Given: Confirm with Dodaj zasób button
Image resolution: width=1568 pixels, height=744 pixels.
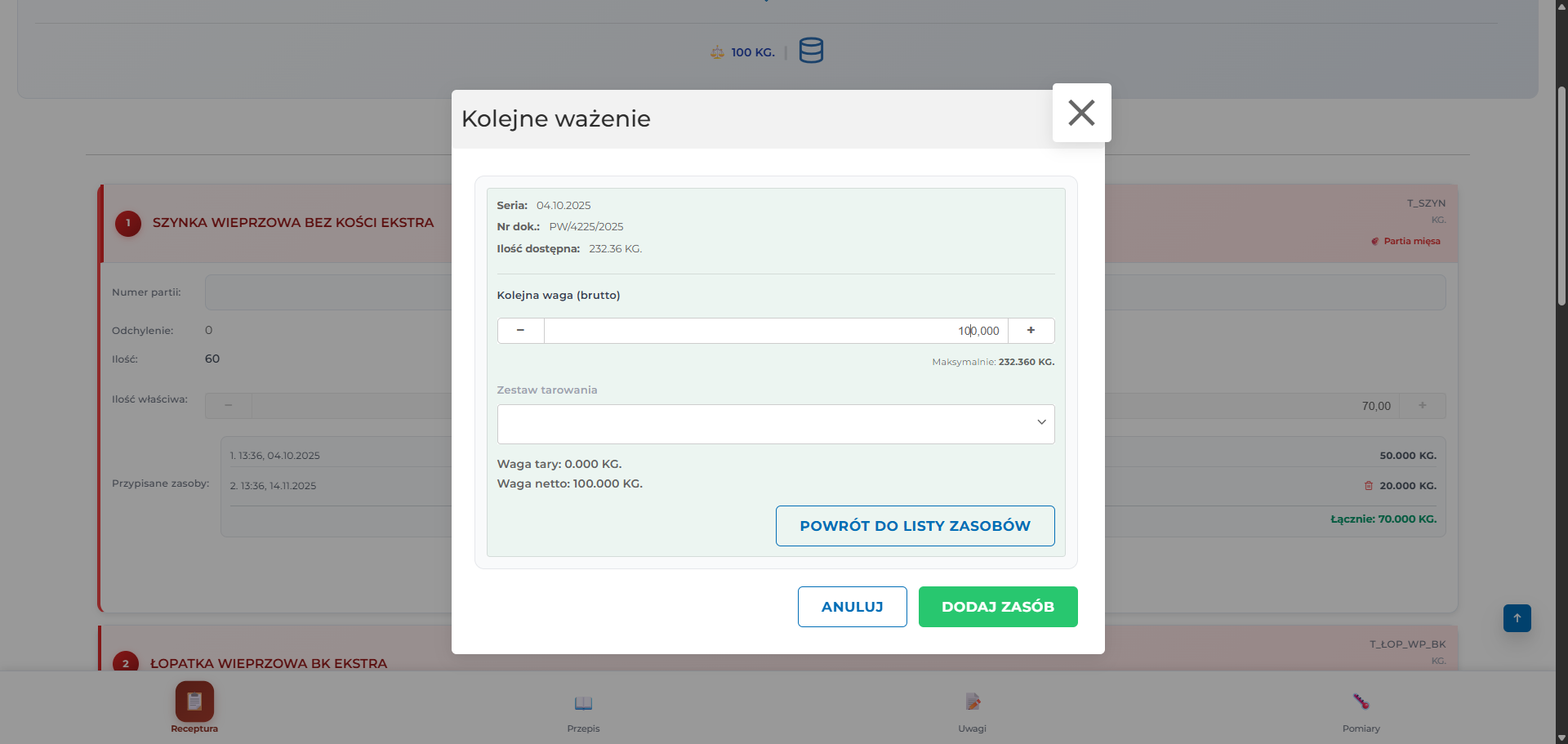Looking at the screenshot, I should [x=997, y=607].
